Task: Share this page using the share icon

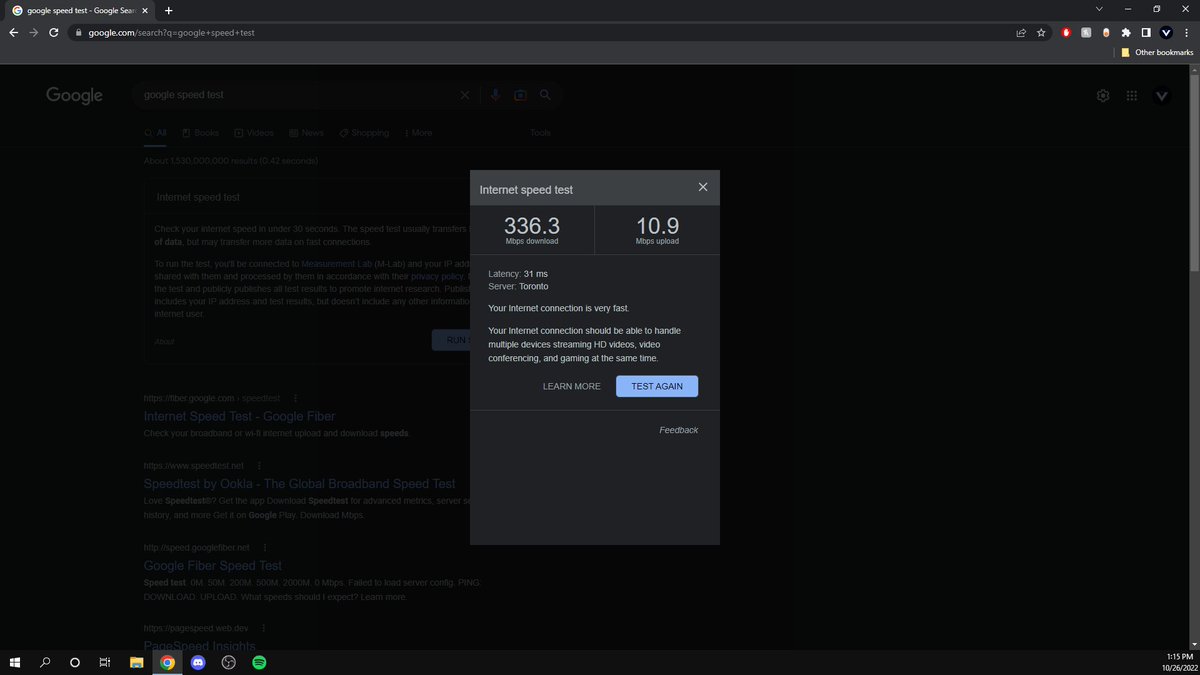Action: [1021, 32]
